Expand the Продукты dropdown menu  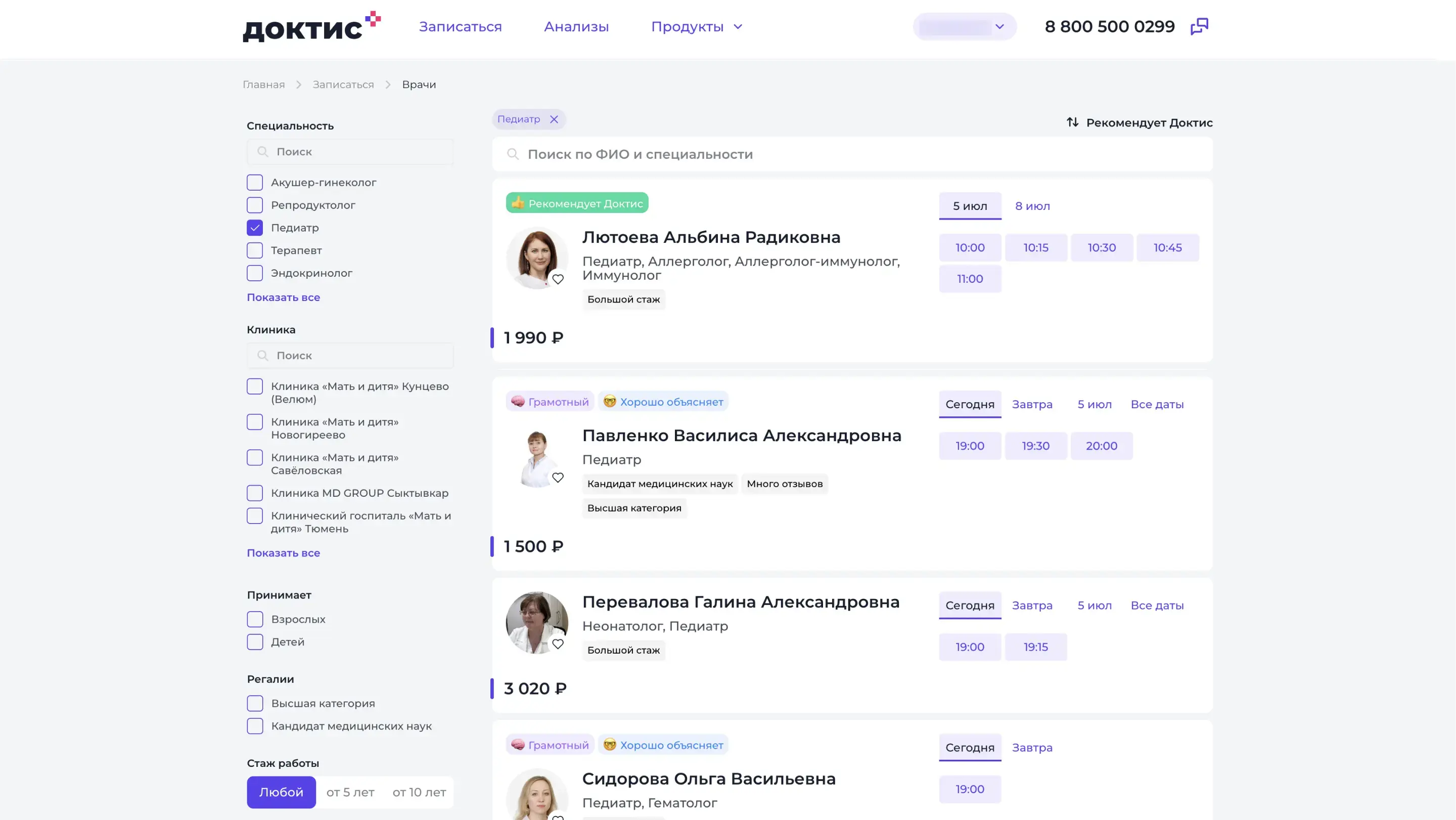pyautogui.click(x=696, y=27)
